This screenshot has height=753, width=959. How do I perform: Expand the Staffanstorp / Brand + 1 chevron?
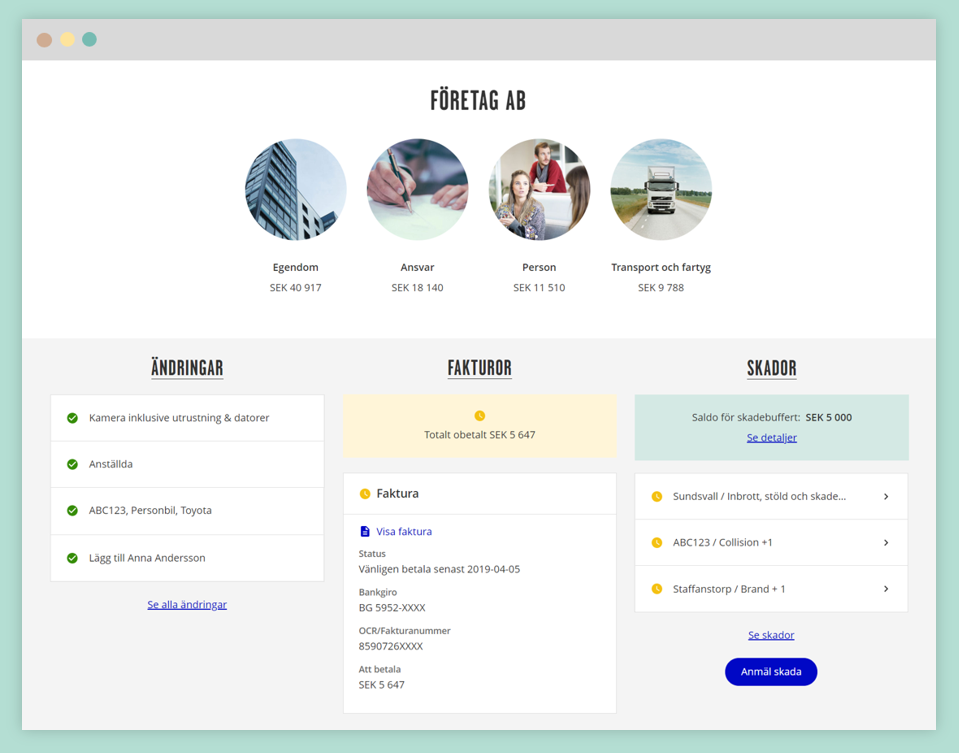coord(886,589)
